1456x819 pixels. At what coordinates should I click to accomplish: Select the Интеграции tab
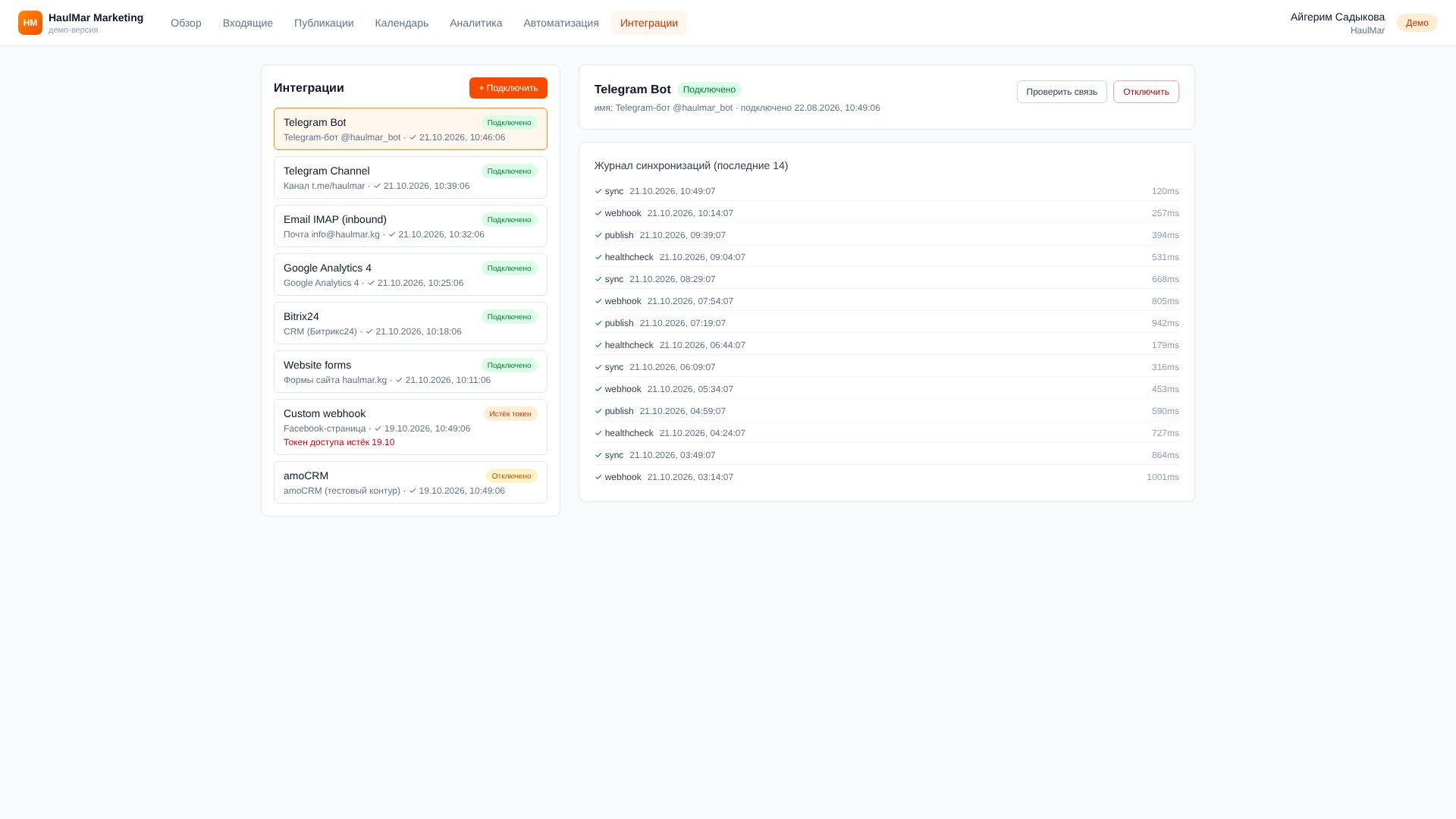coord(649,23)
